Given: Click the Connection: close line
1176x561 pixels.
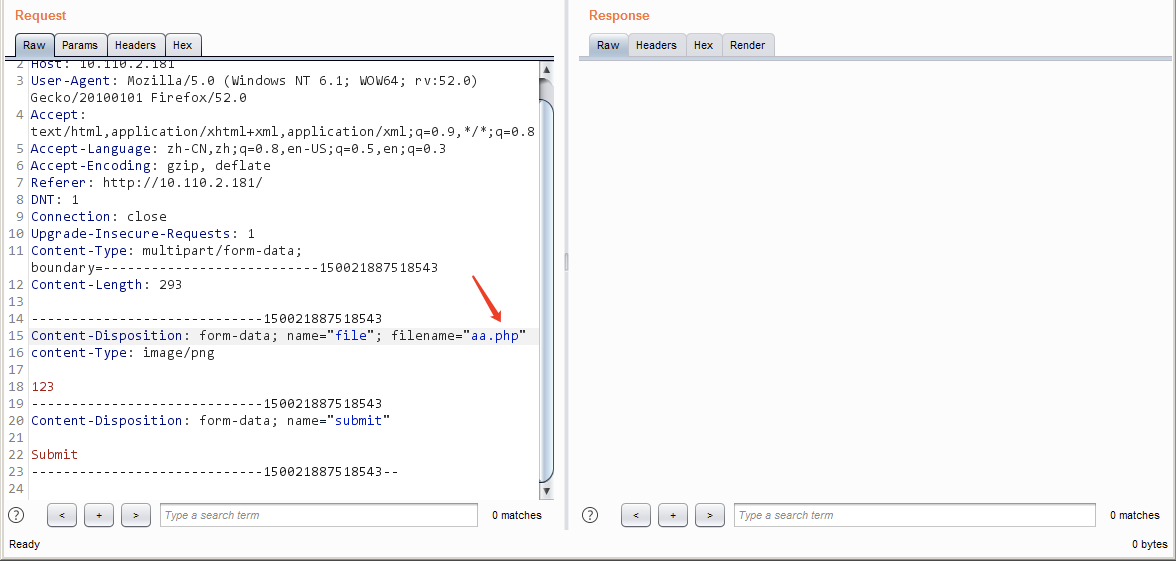Looking at the screenshot, I should point(99,217).
